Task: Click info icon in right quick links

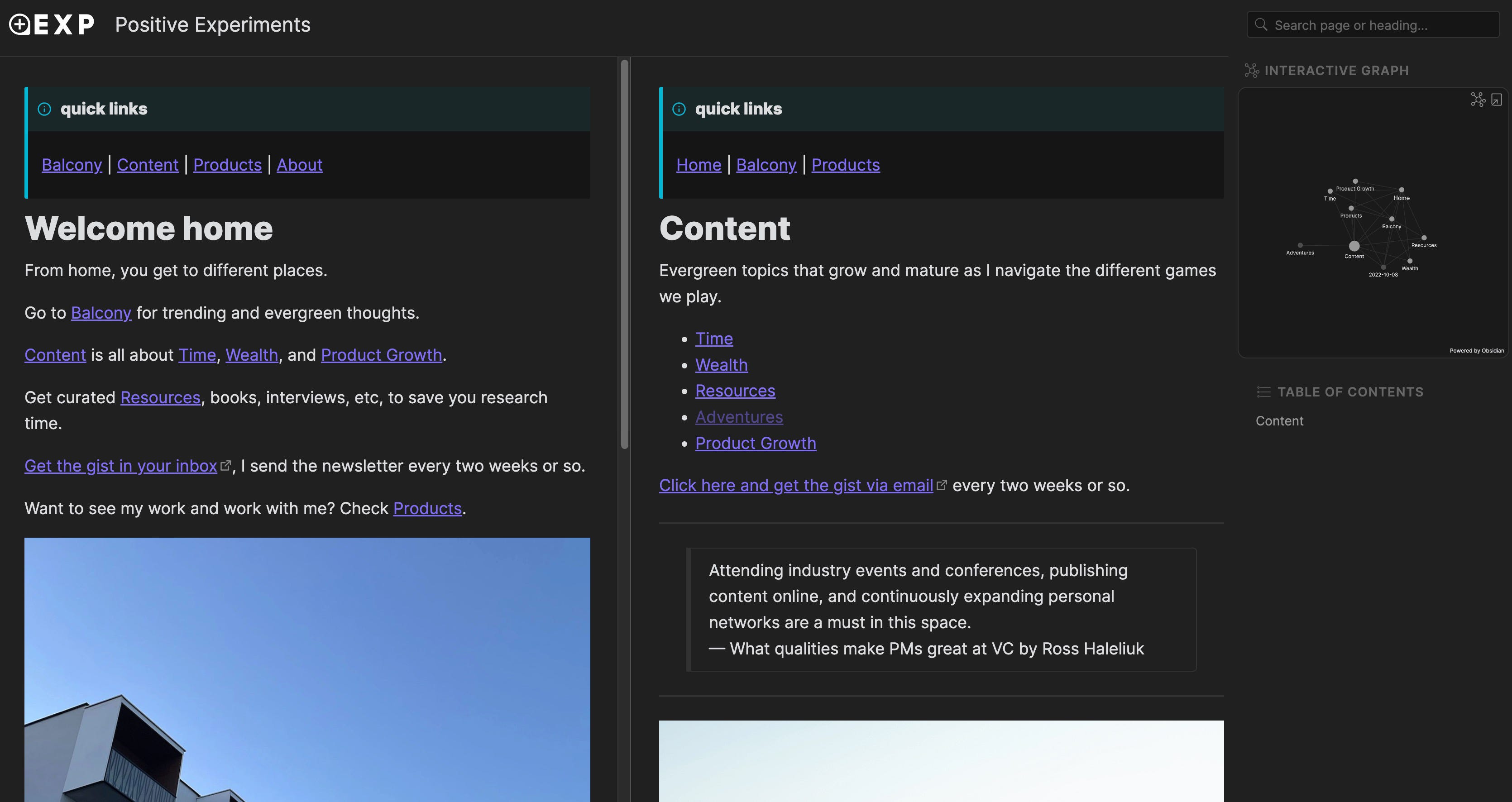Action: pyautogui.click(x=679, y=109)
